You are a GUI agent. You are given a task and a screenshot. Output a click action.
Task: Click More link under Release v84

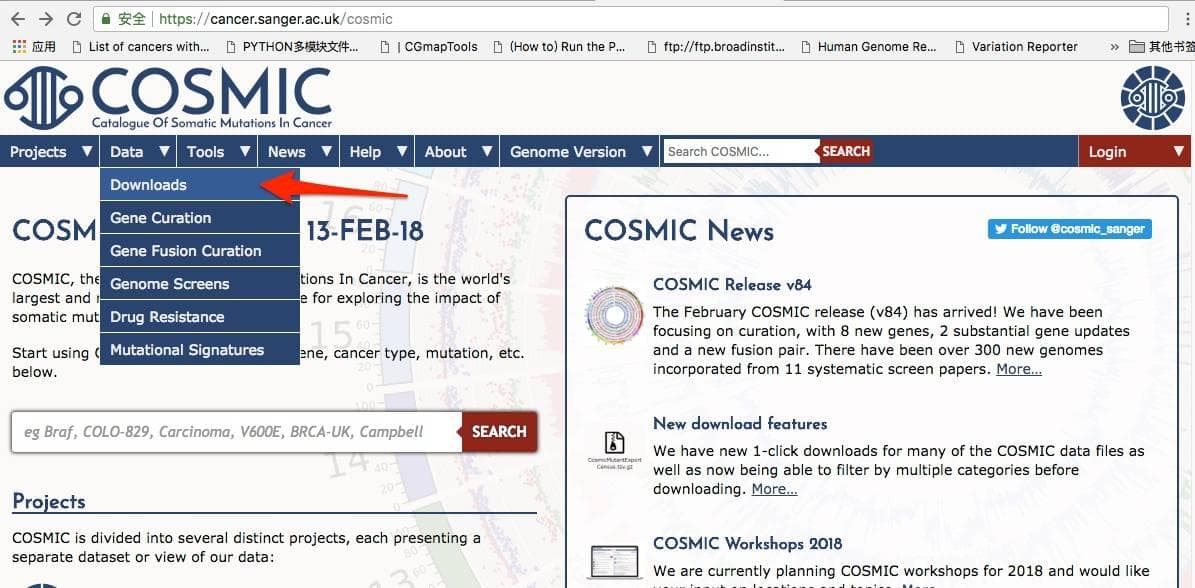point(1018,369)
